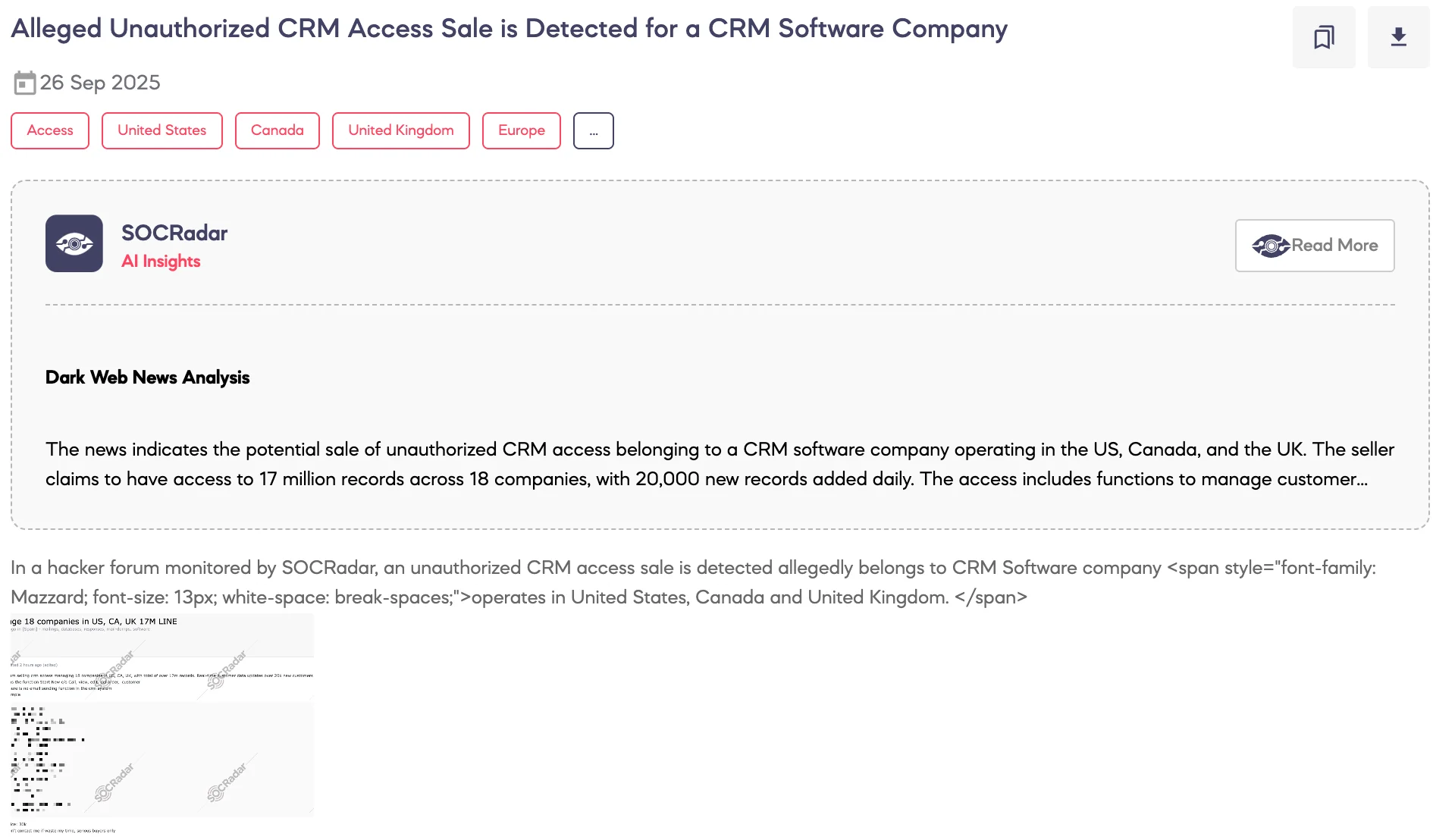Select the Access tag
1433x840 pixels.
coord(50,130)
